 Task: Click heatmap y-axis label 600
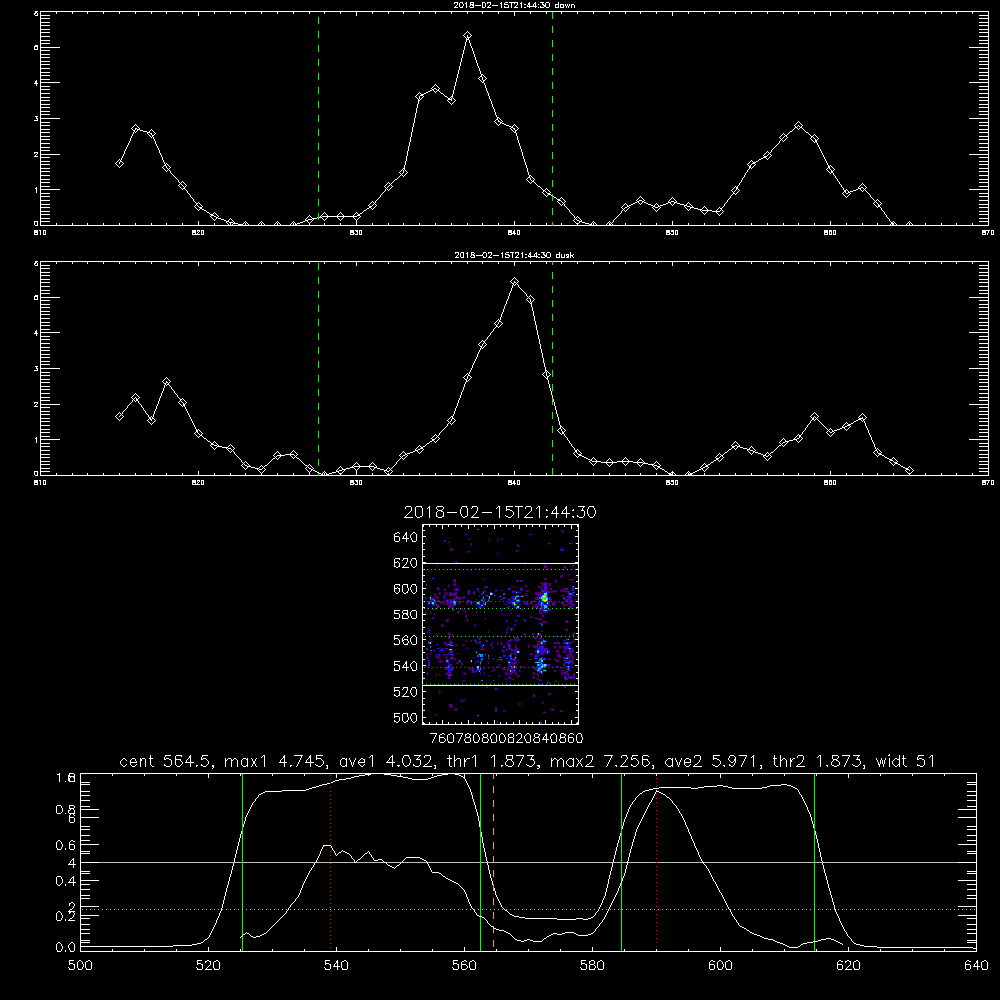406,589
